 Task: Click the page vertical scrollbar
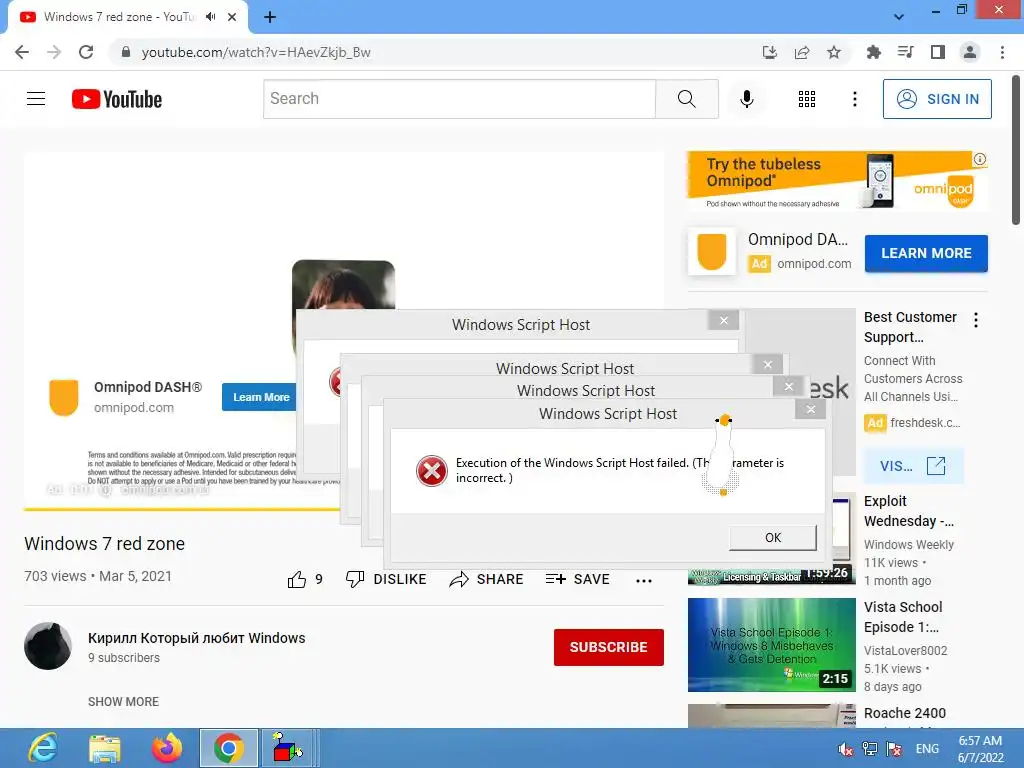click(1016, 150)
